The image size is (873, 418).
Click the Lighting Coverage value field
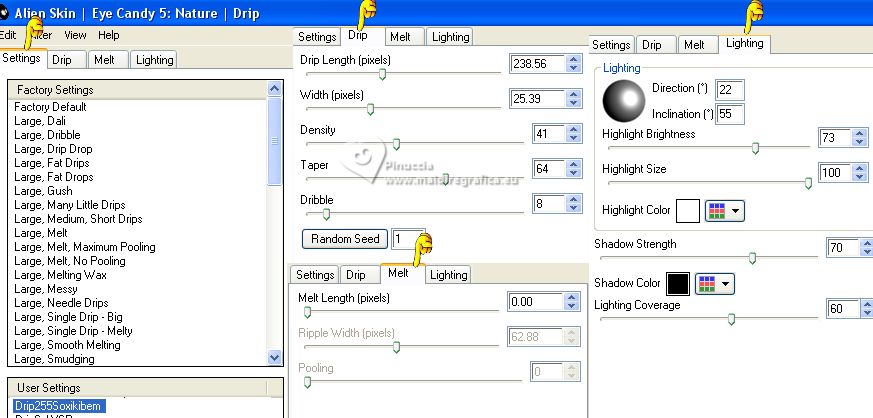pos(842,308)
